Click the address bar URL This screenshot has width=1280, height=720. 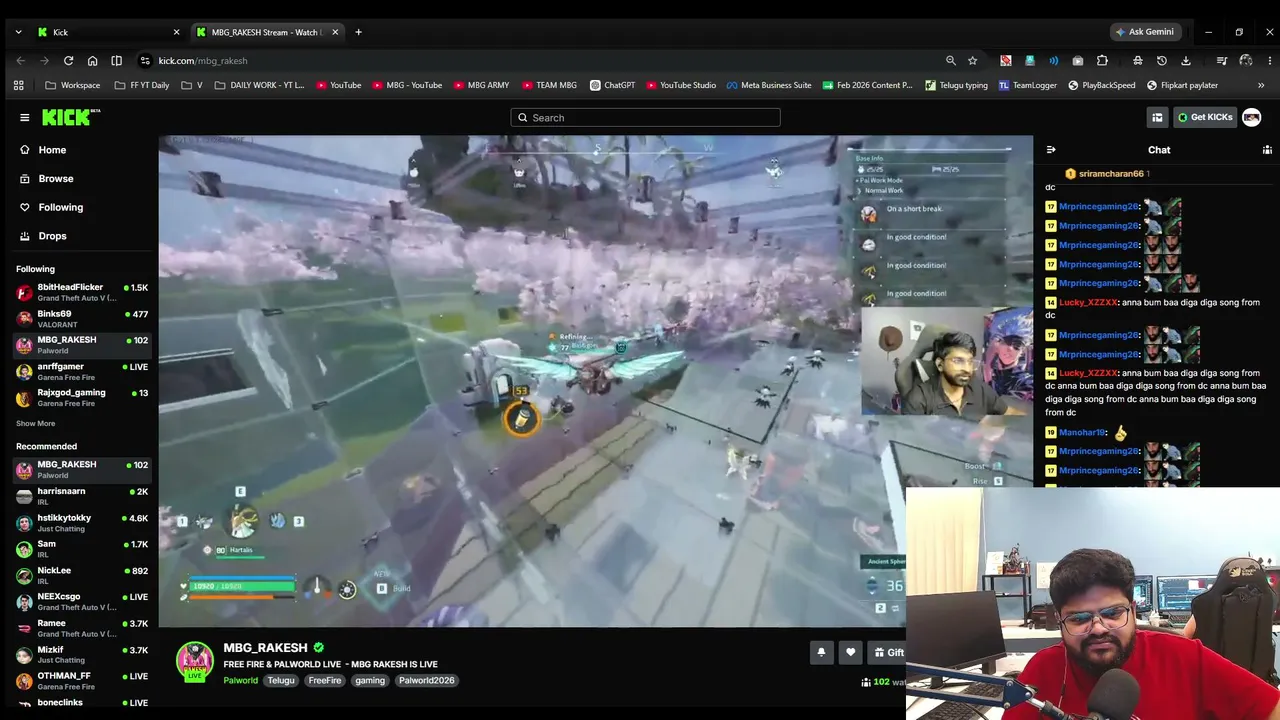click(203, 61)
